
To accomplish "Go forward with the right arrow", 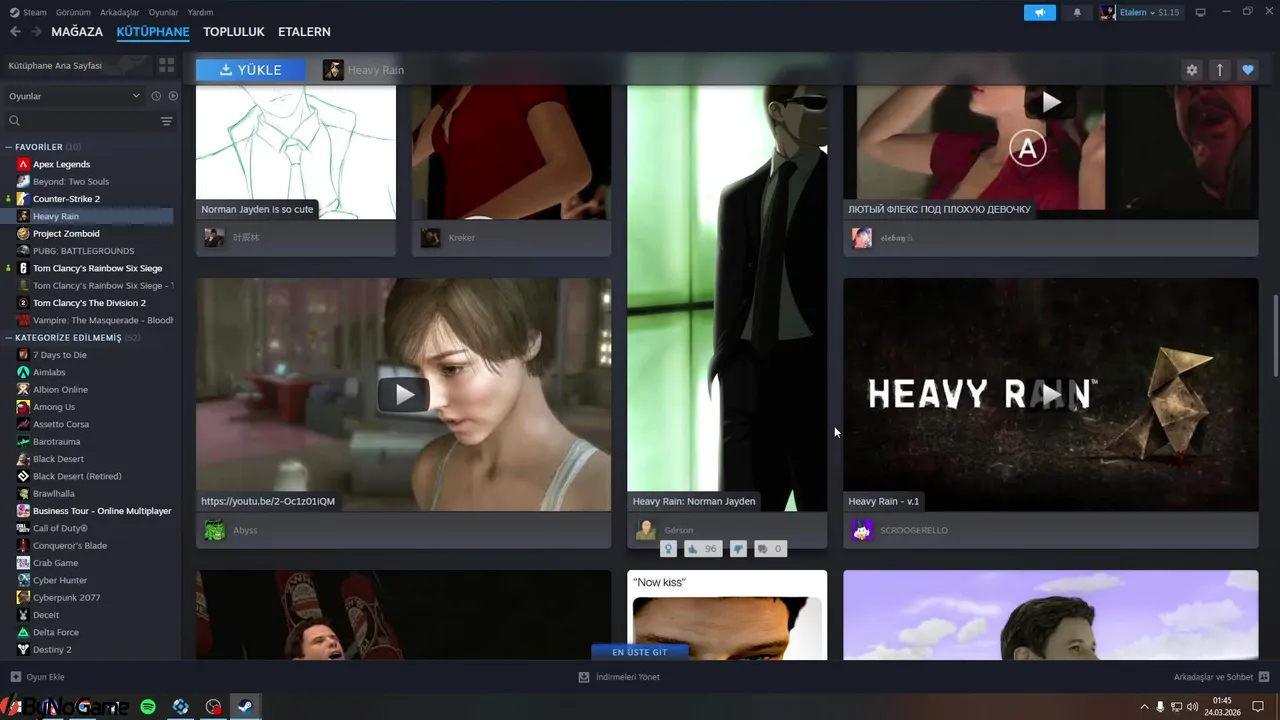I will pyautogui.click(x=36, y=32).
